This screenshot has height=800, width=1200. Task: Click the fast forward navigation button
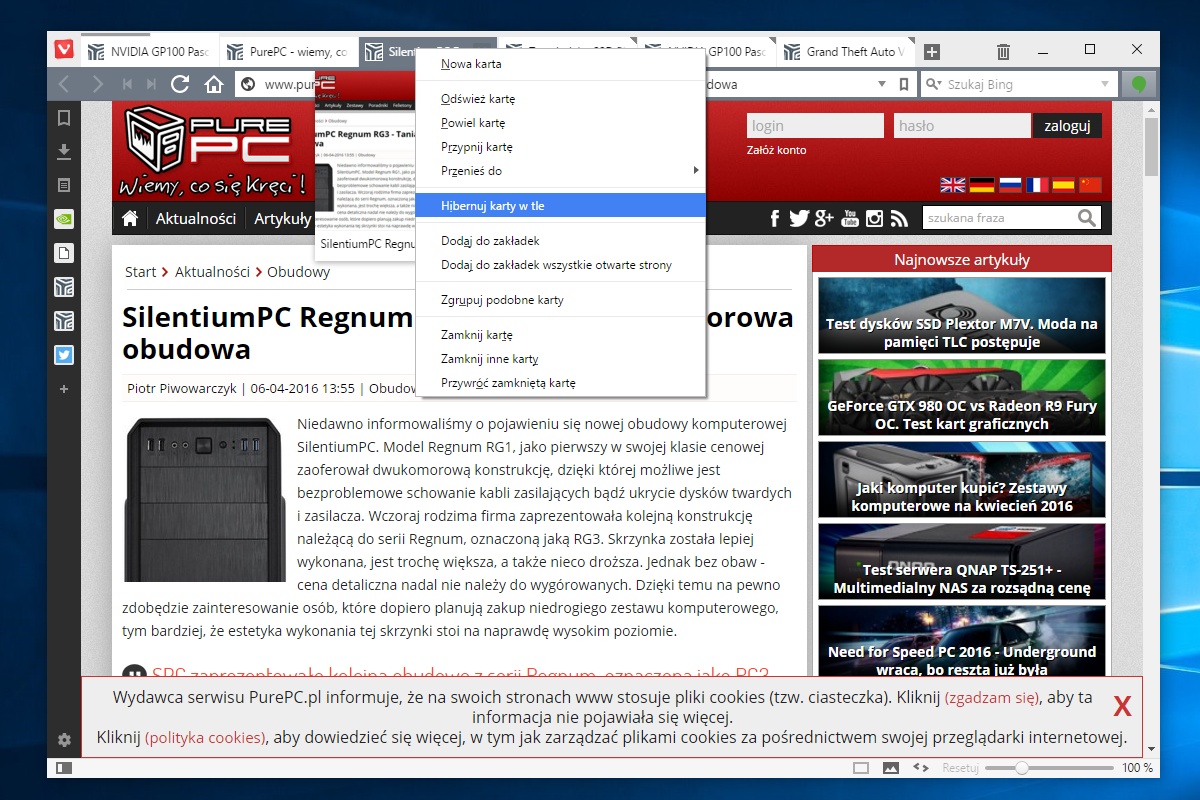click(x=151, y=84)
